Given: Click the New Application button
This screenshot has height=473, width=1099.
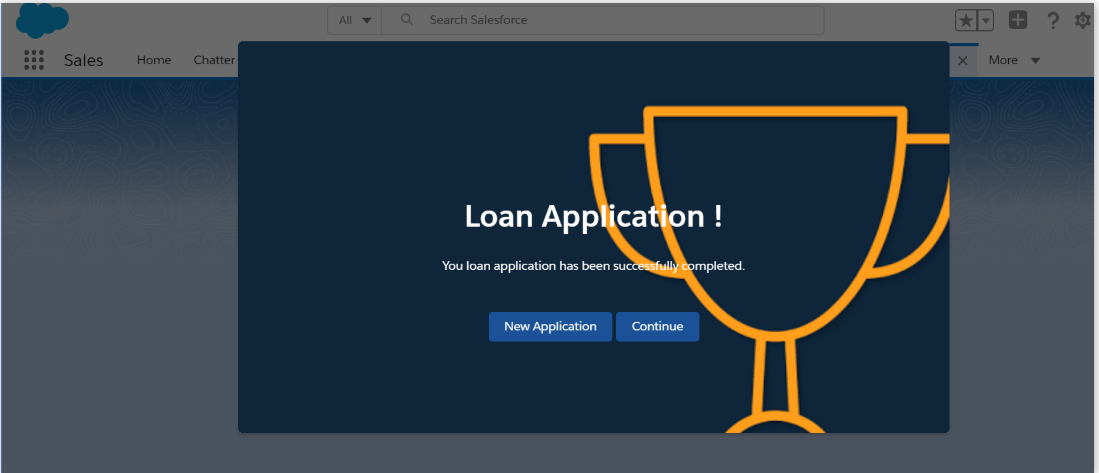Looking at the screenshot, I should [550, 327].
